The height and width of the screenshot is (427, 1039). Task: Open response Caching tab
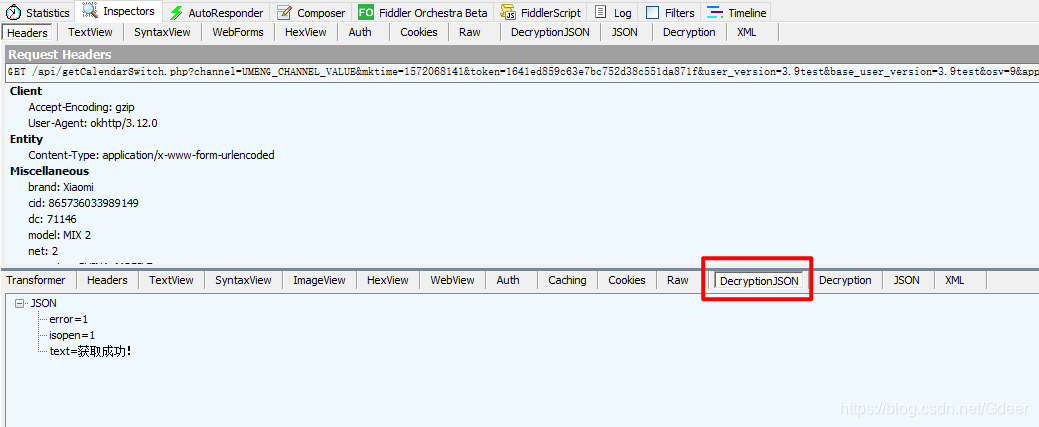(567, 280)
